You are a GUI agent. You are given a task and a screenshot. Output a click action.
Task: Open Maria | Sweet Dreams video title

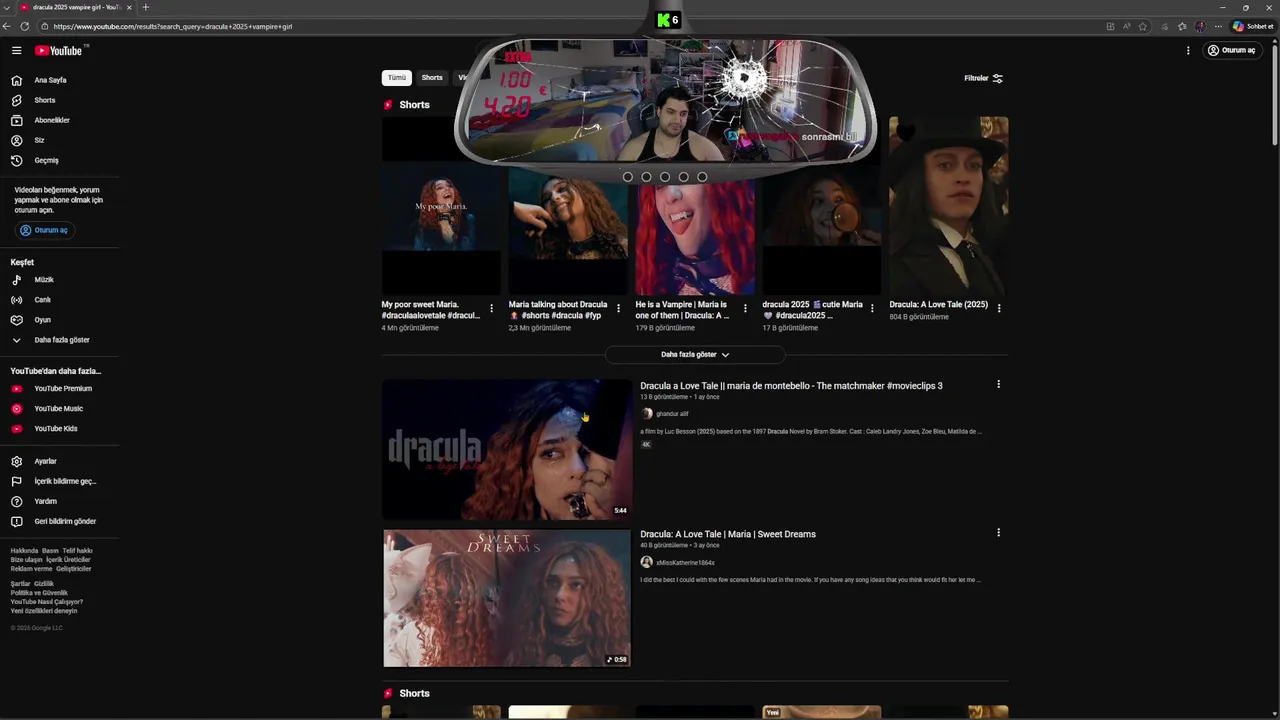click(x=728, y=534)
